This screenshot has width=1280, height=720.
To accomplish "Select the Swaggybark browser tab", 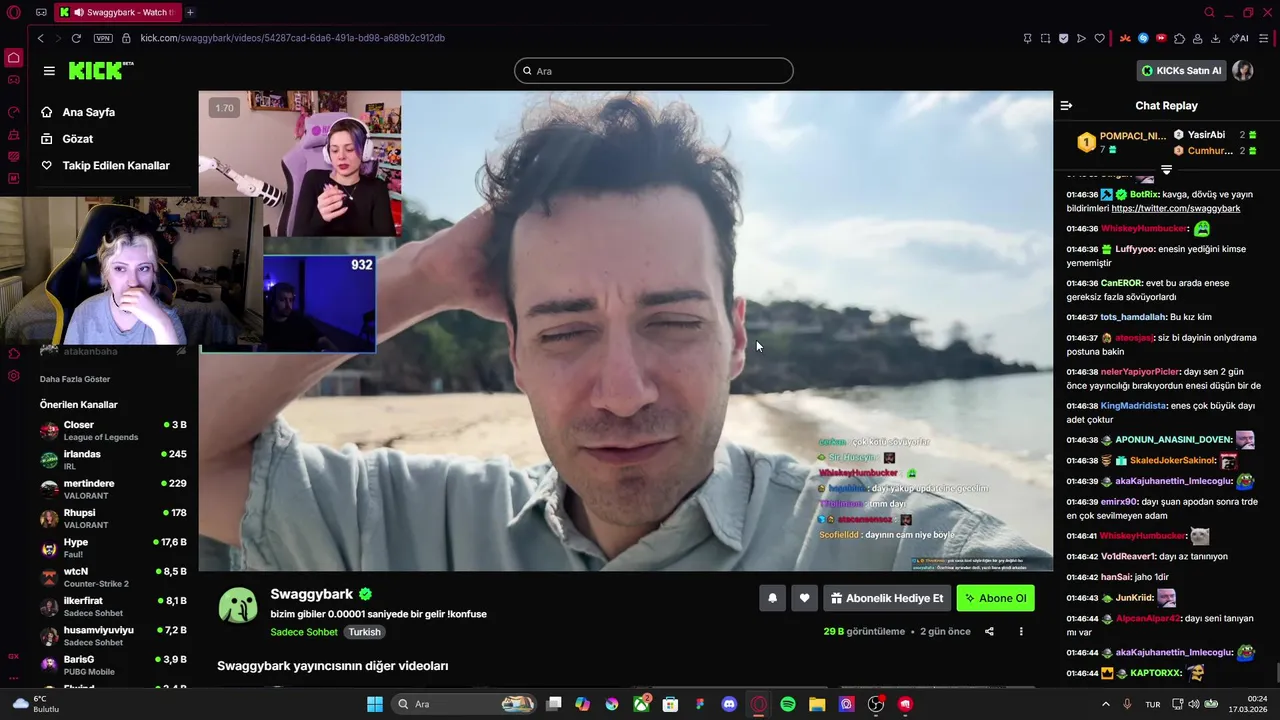I will point(118,12).
